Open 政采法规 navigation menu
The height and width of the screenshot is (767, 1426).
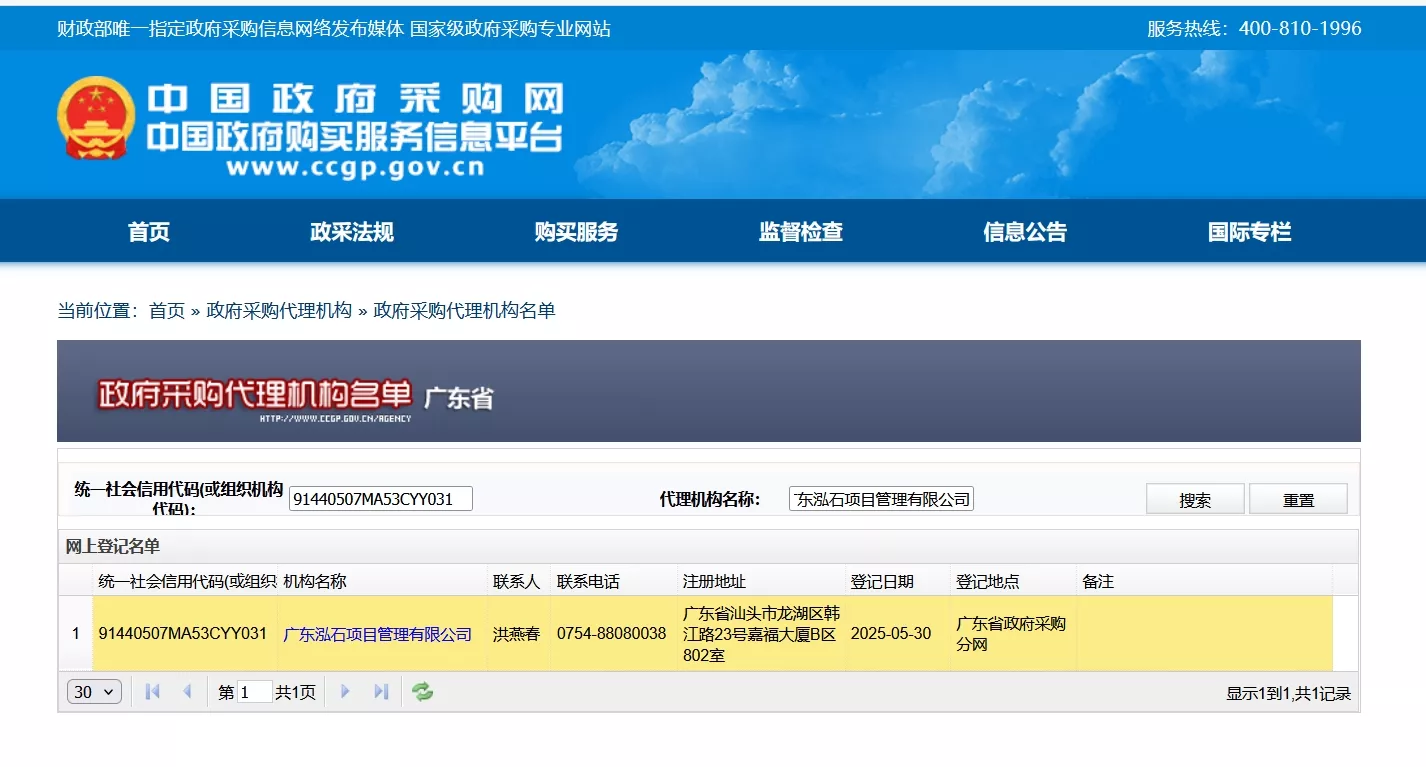352,232
